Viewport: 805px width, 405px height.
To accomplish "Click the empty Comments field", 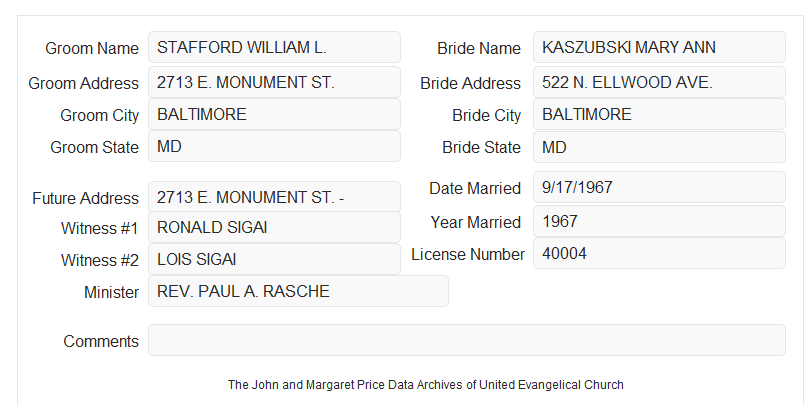I will pyautogui.click(x=467, y=340).
